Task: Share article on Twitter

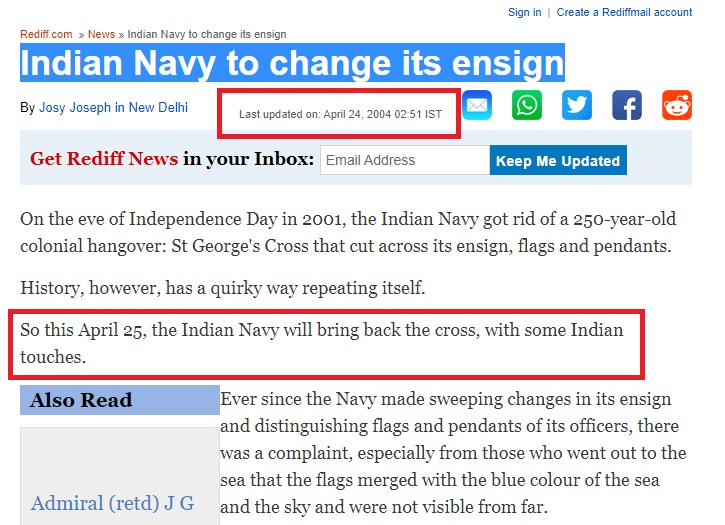Action: 577,105
